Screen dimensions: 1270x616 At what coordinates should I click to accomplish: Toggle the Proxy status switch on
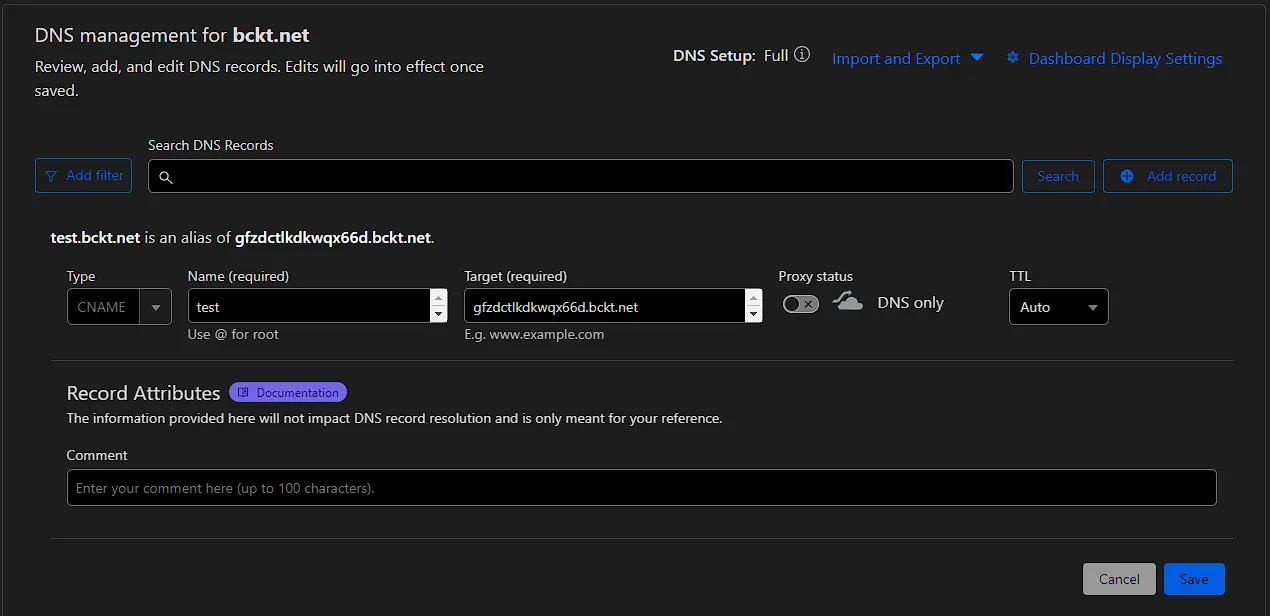click(800, 304)
